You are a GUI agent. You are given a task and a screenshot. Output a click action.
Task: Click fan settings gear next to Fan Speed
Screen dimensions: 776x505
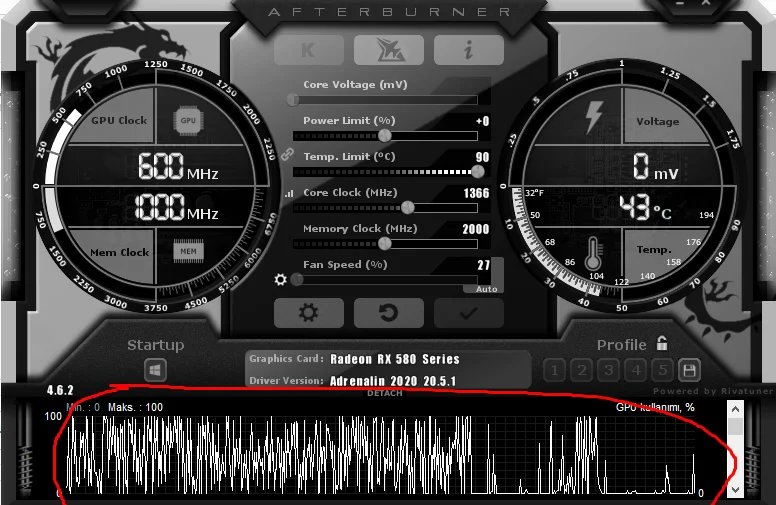pos(281,280)
